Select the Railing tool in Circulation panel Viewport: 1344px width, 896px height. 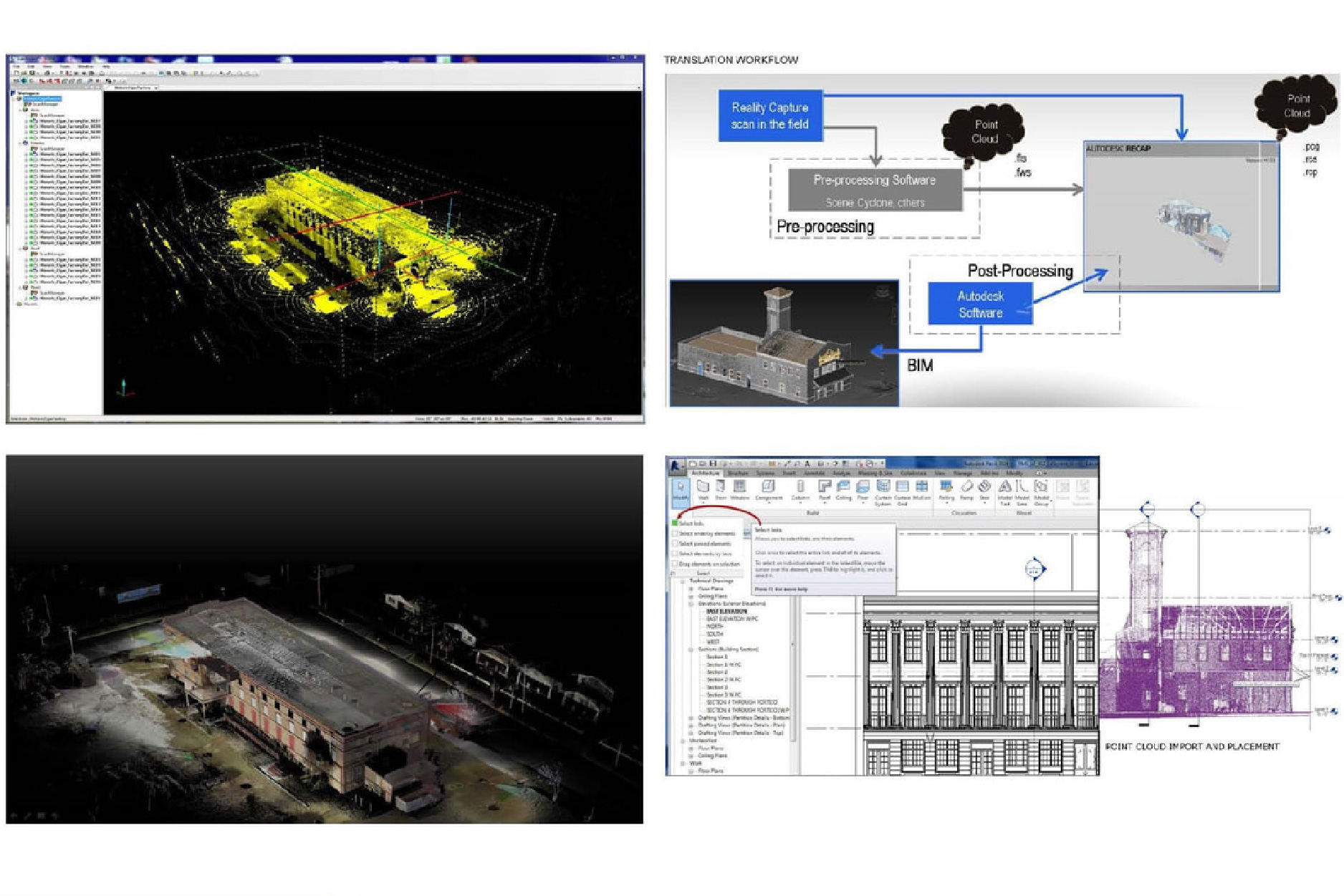946,491
